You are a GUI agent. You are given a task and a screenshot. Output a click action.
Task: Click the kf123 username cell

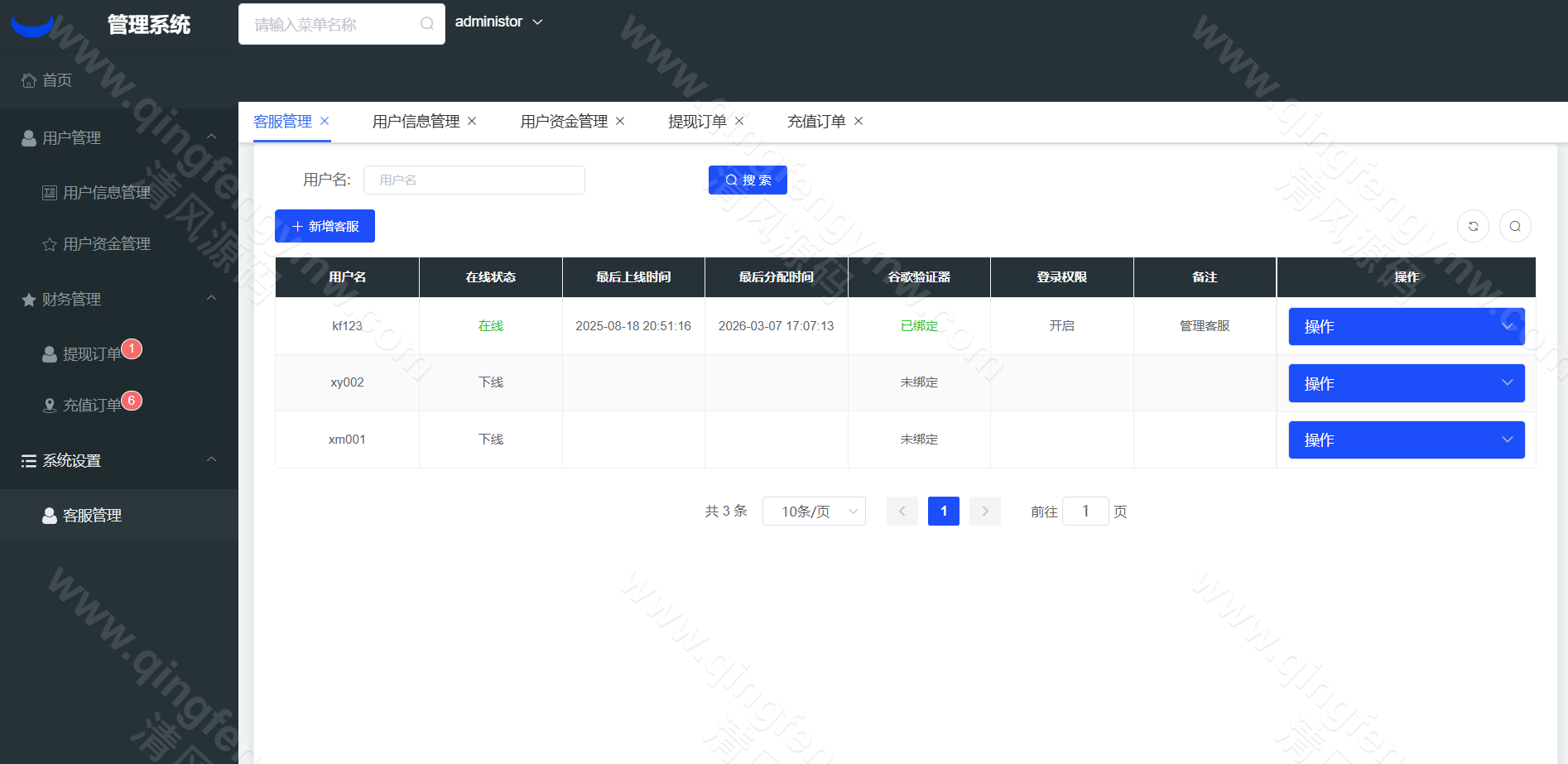click(x=347, y=326)
